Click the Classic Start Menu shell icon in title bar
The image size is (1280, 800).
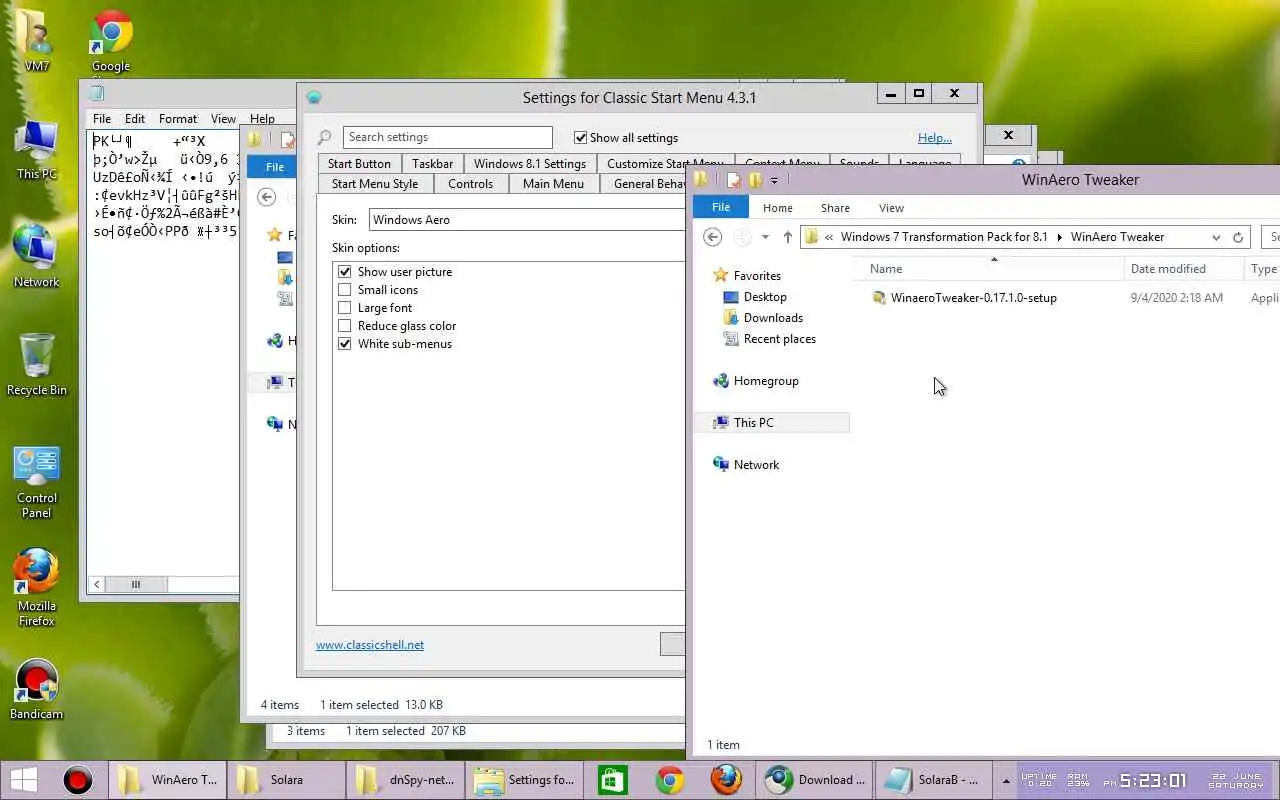314,97
